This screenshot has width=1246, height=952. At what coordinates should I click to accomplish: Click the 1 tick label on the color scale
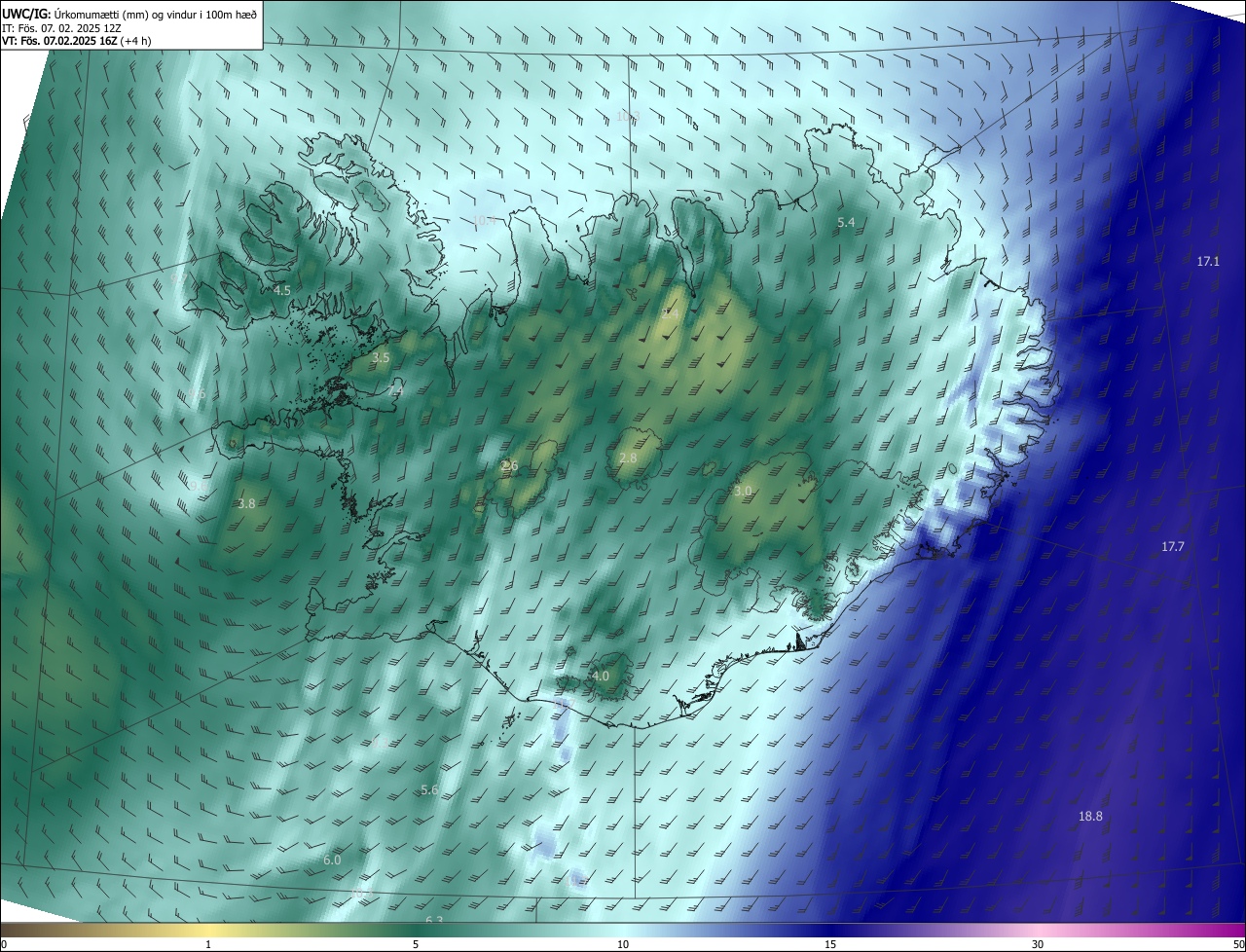(208, 945)
